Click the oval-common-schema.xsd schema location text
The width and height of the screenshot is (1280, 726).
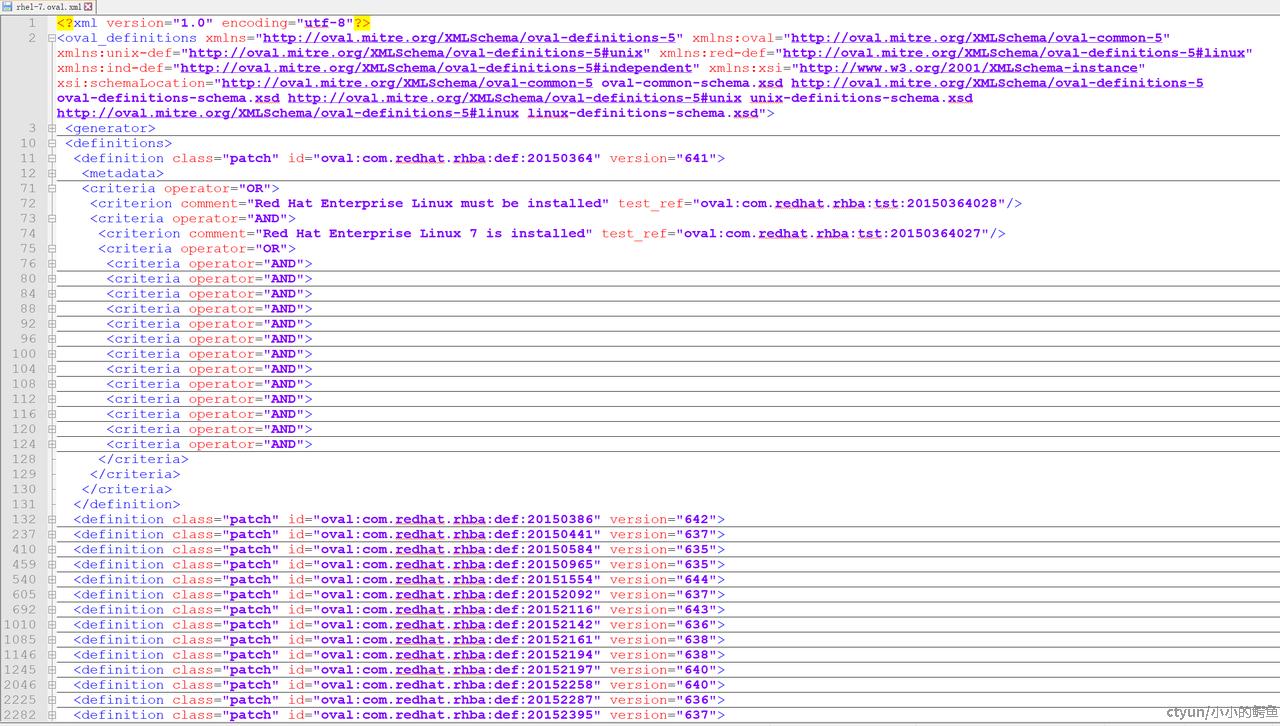click(x=692, y=83)
